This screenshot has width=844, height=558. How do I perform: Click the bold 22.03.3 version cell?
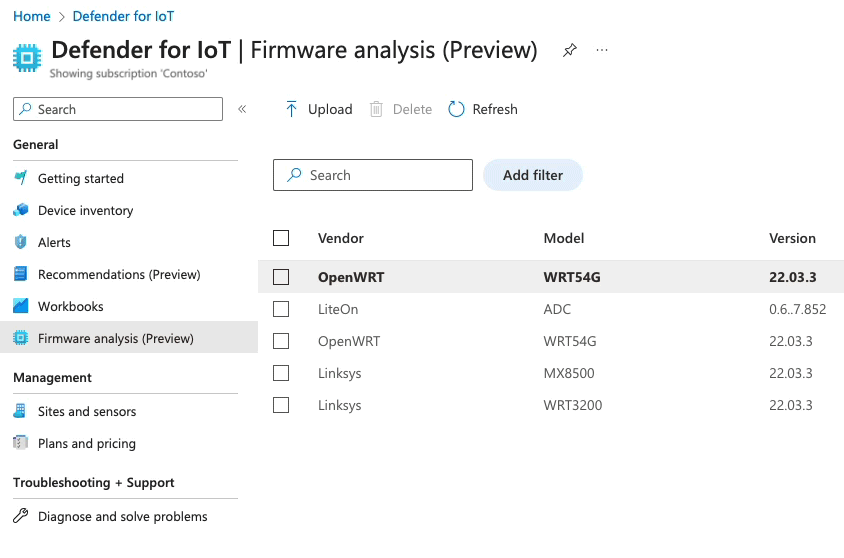(792, 277)
